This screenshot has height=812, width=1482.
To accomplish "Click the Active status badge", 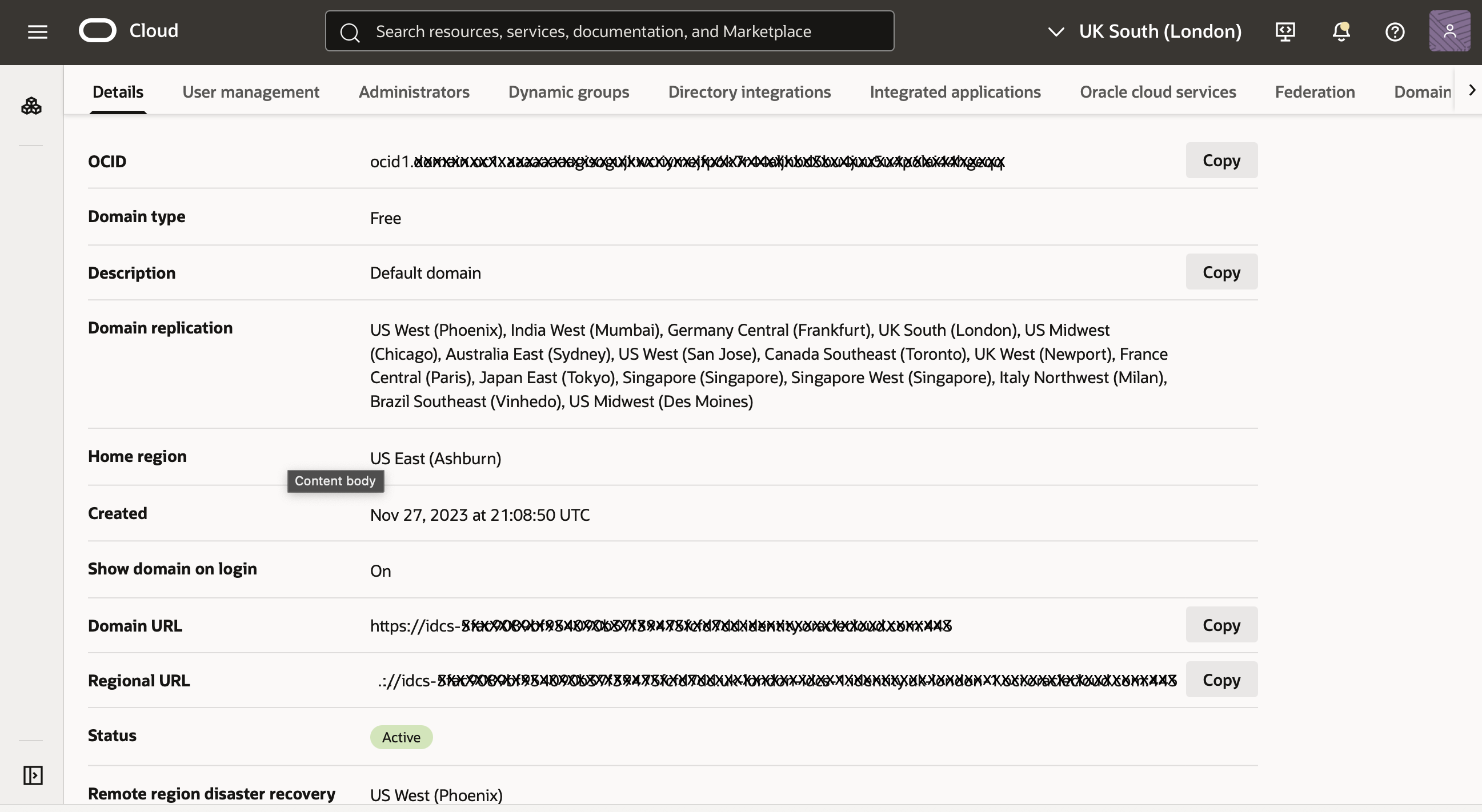I will [x=400, y=737].
